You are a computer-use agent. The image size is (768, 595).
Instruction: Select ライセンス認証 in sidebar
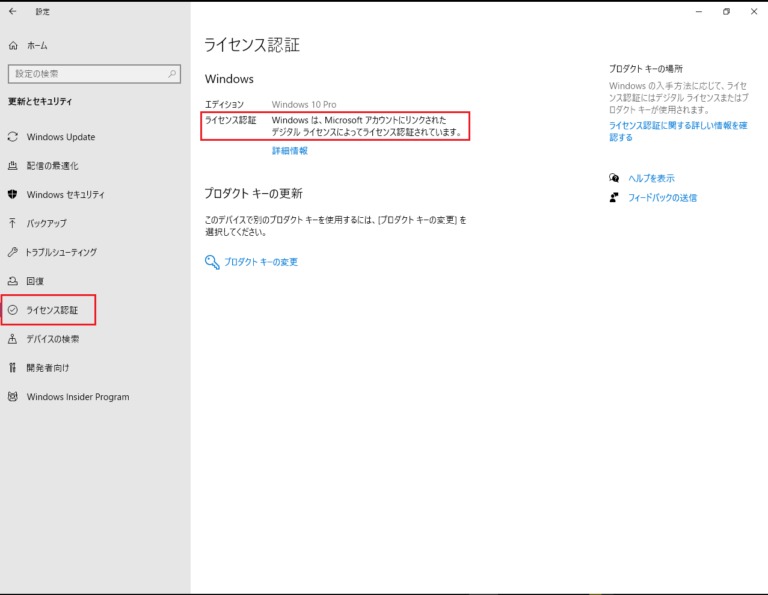52,310
